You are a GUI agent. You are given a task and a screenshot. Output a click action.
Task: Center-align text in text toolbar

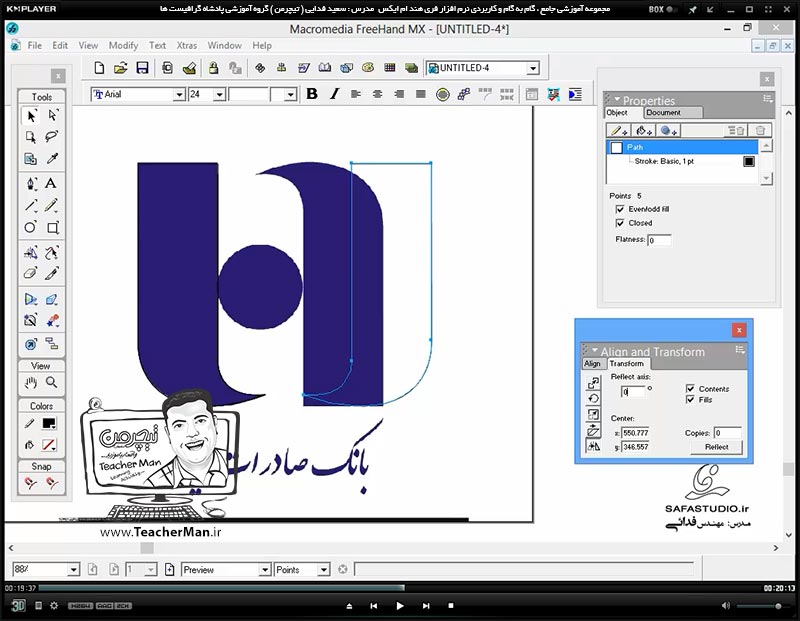coord(378,94)
